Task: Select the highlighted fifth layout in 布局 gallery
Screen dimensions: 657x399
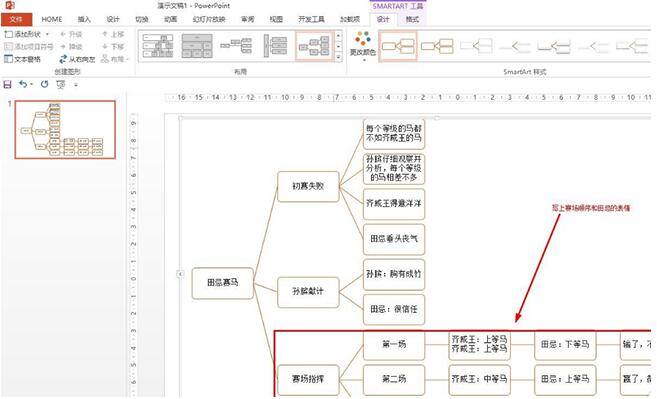Action: click(x=314, y=46)
